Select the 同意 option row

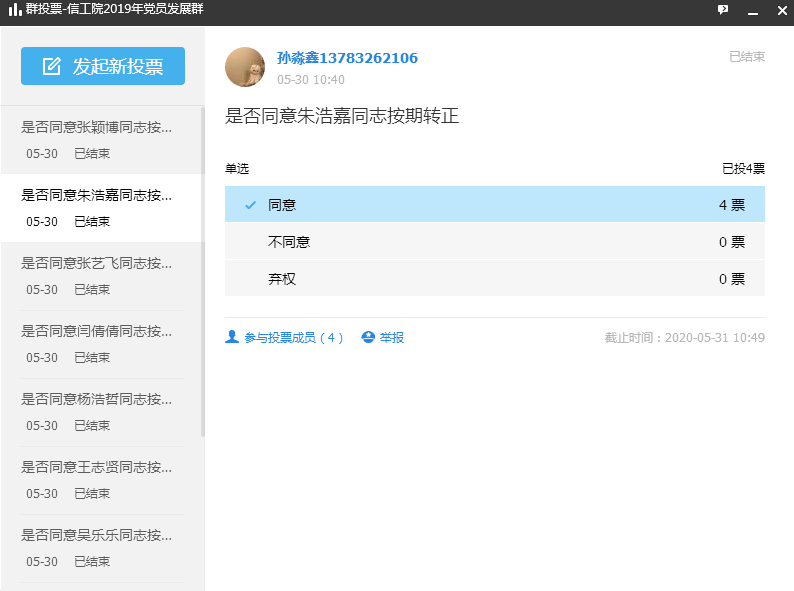(x=495, y=204)
